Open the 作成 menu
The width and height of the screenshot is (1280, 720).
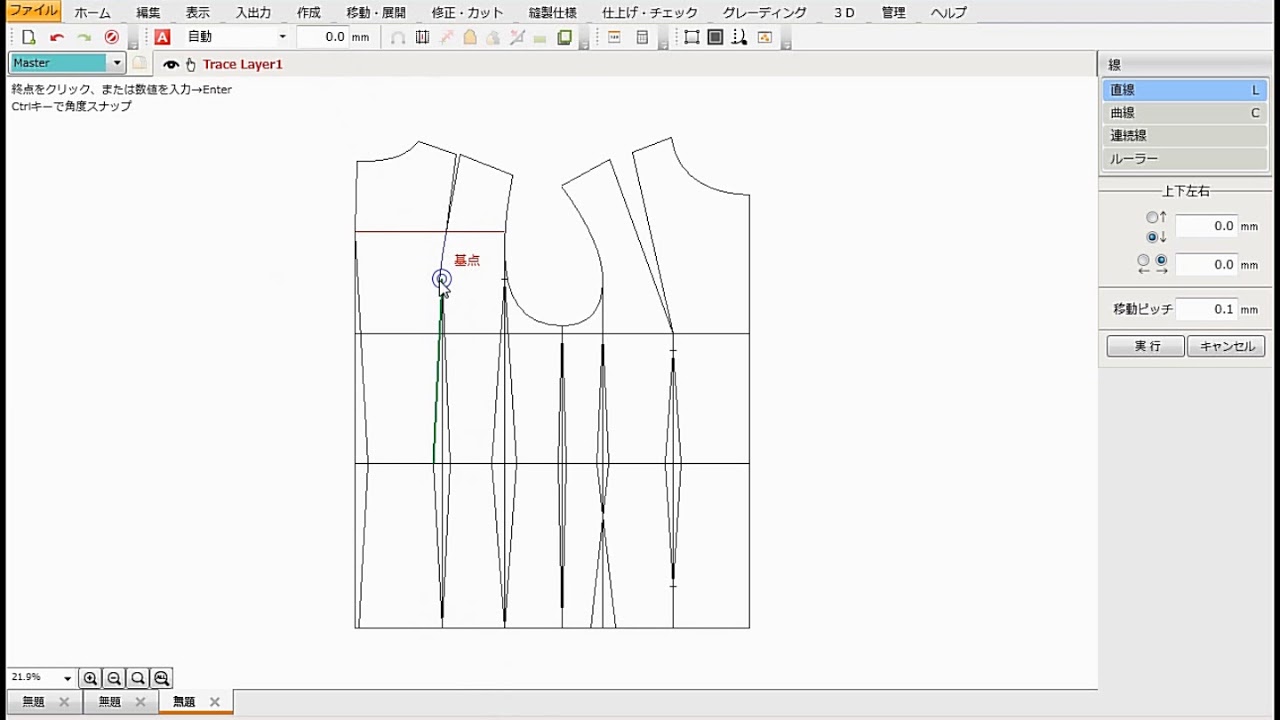tap(309, 13)
